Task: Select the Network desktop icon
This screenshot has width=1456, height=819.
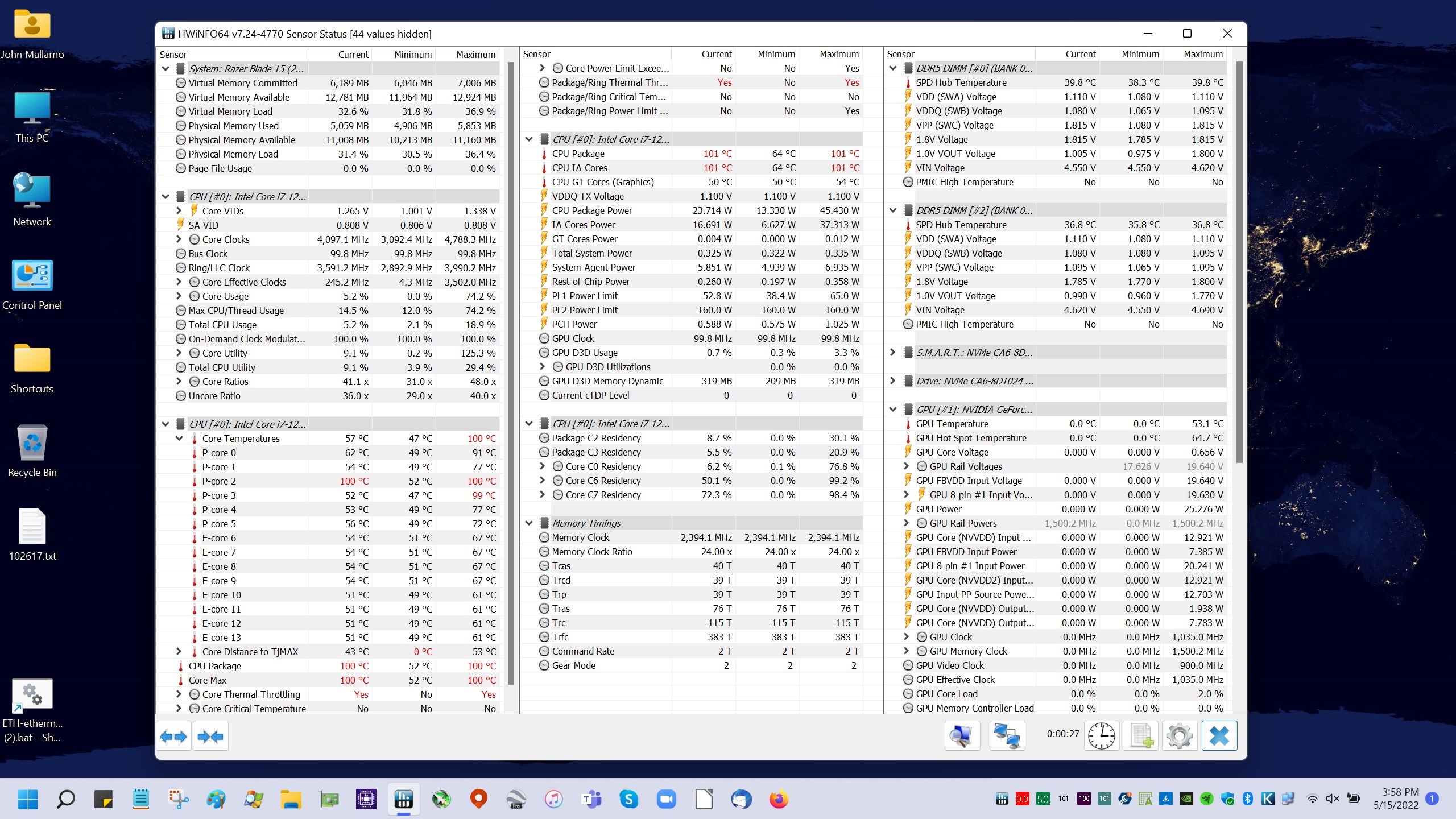Action: click(x=32, y=200)
